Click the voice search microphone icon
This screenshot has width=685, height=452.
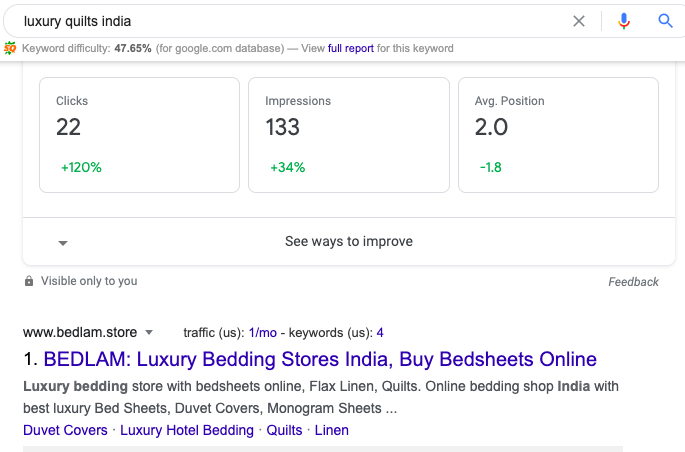tap(624, 20)
